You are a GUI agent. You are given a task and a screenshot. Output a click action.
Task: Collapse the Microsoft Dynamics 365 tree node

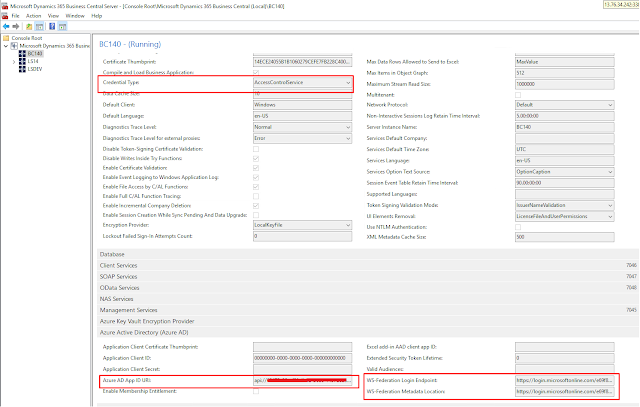click(6, 46)
